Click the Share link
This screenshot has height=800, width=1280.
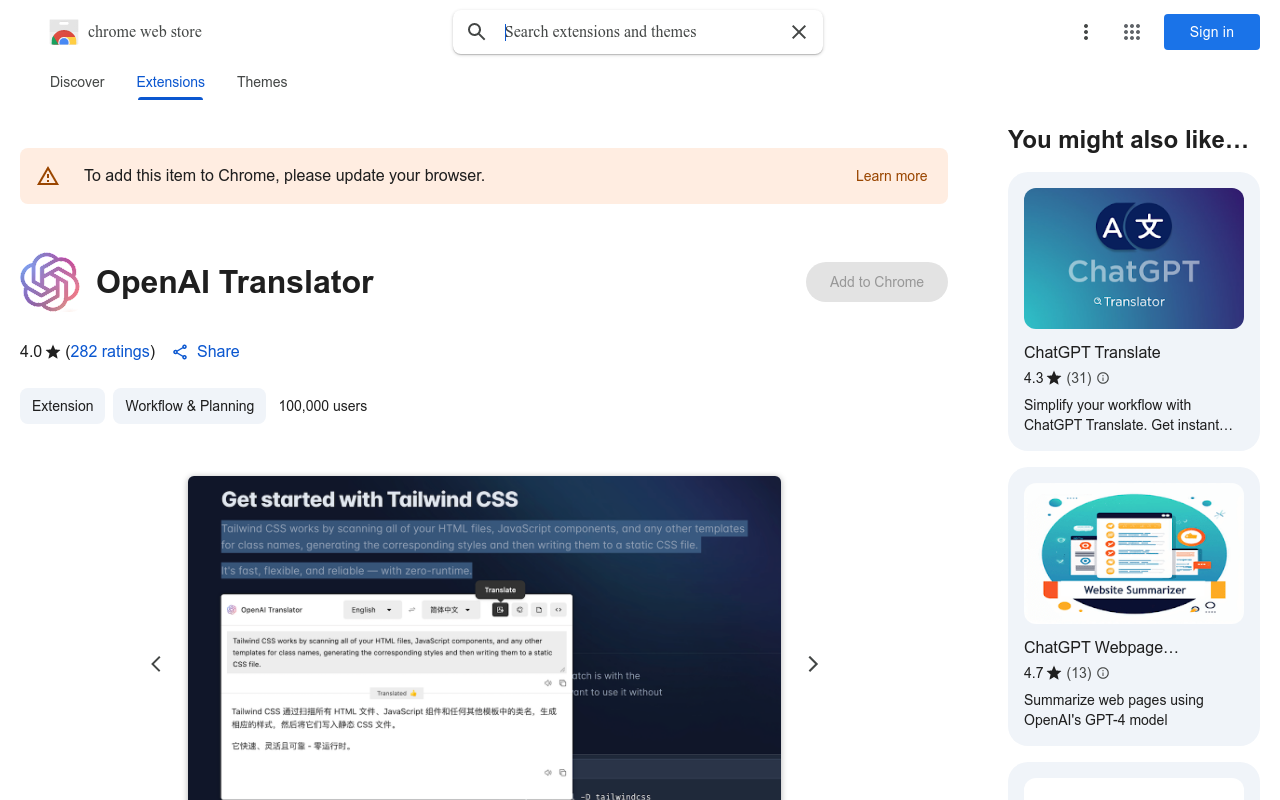[206, 351]
